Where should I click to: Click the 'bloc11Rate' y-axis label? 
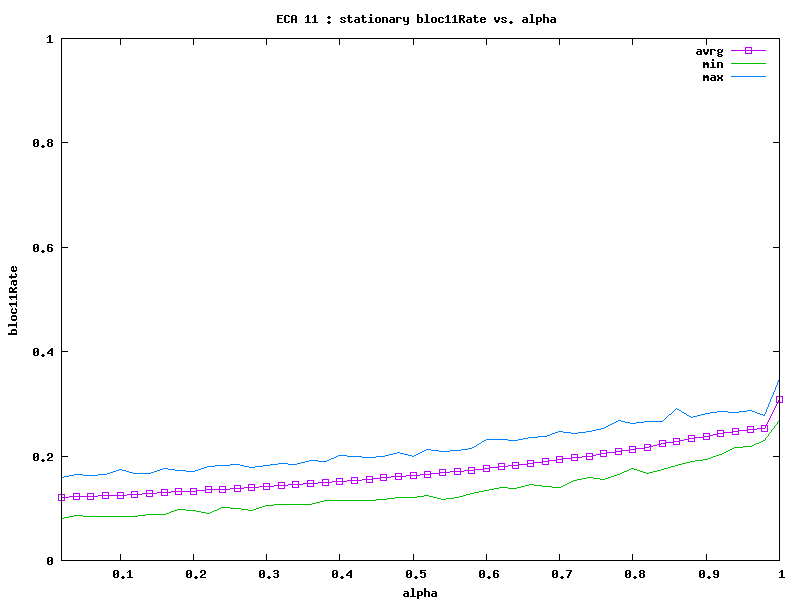(x=14, y=300)
